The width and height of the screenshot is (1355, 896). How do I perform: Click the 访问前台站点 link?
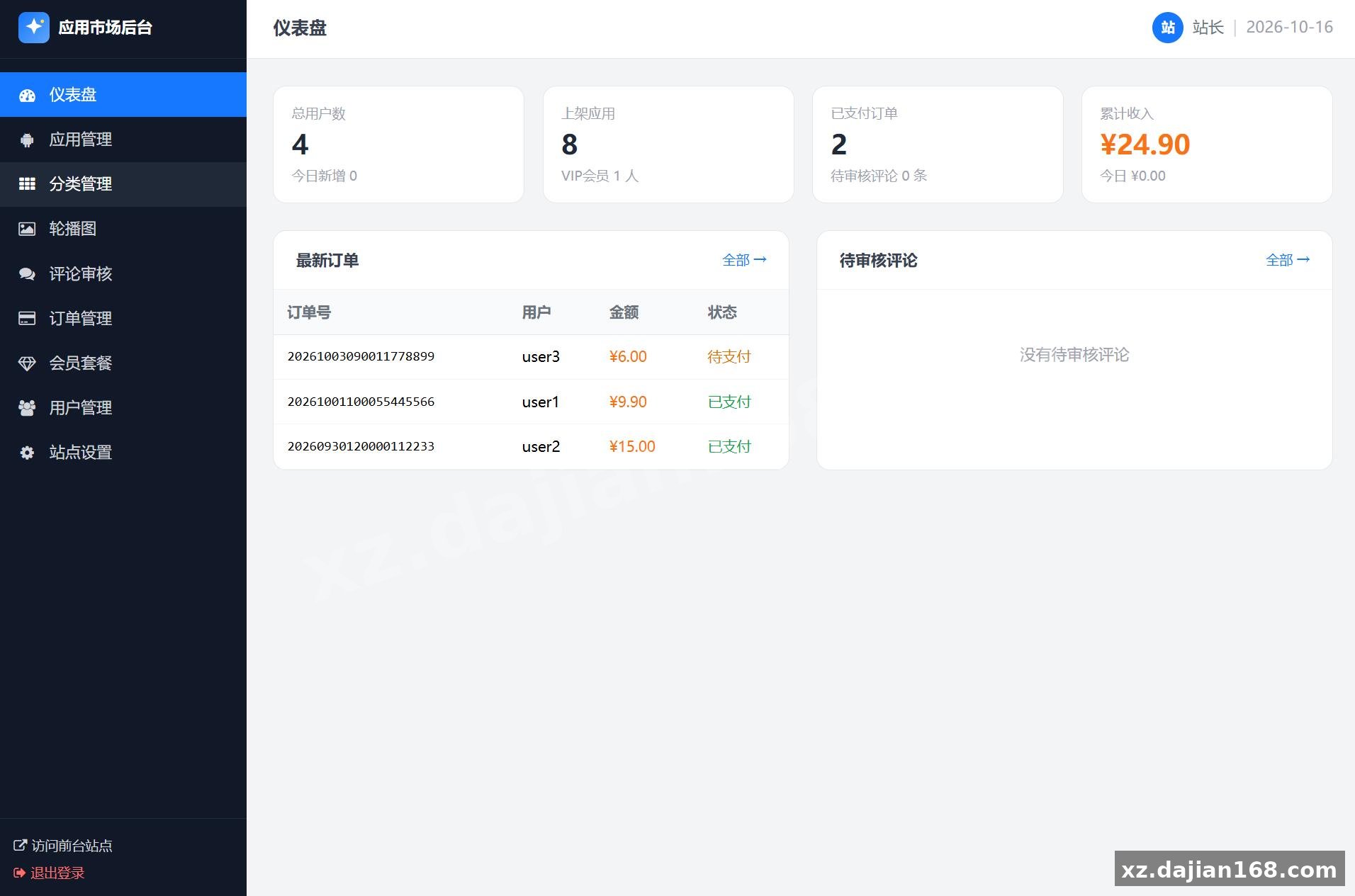click(x=63, y=845)
